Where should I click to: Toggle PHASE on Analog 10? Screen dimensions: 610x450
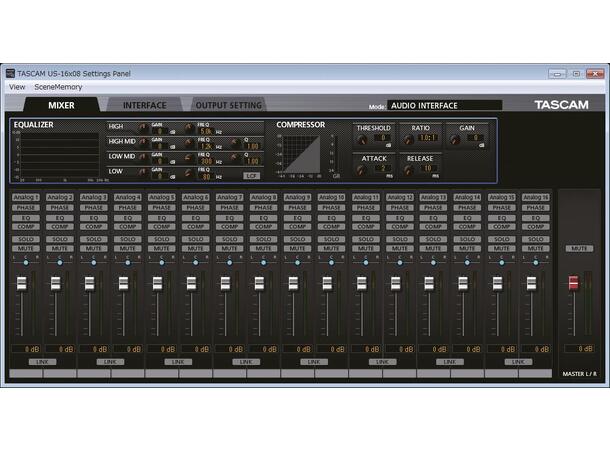331,208
